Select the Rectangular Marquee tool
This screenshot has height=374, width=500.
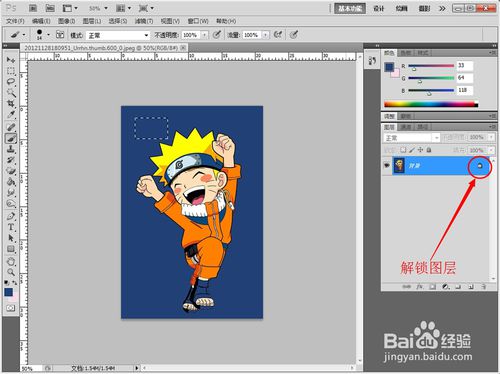(11, 71)
